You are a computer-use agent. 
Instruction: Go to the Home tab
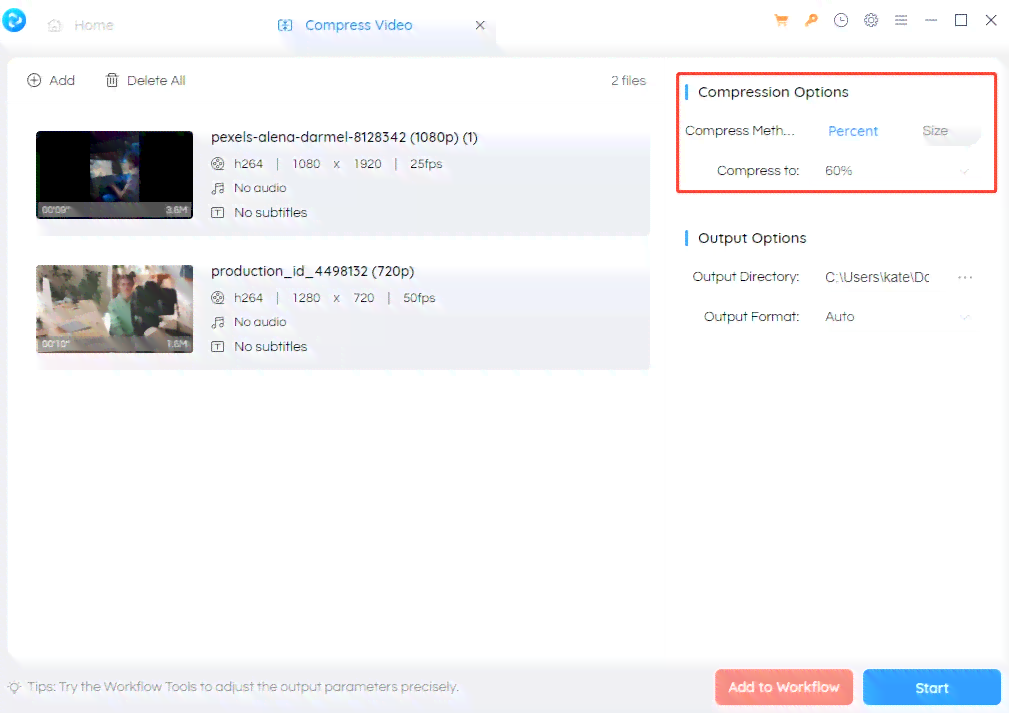81,25
